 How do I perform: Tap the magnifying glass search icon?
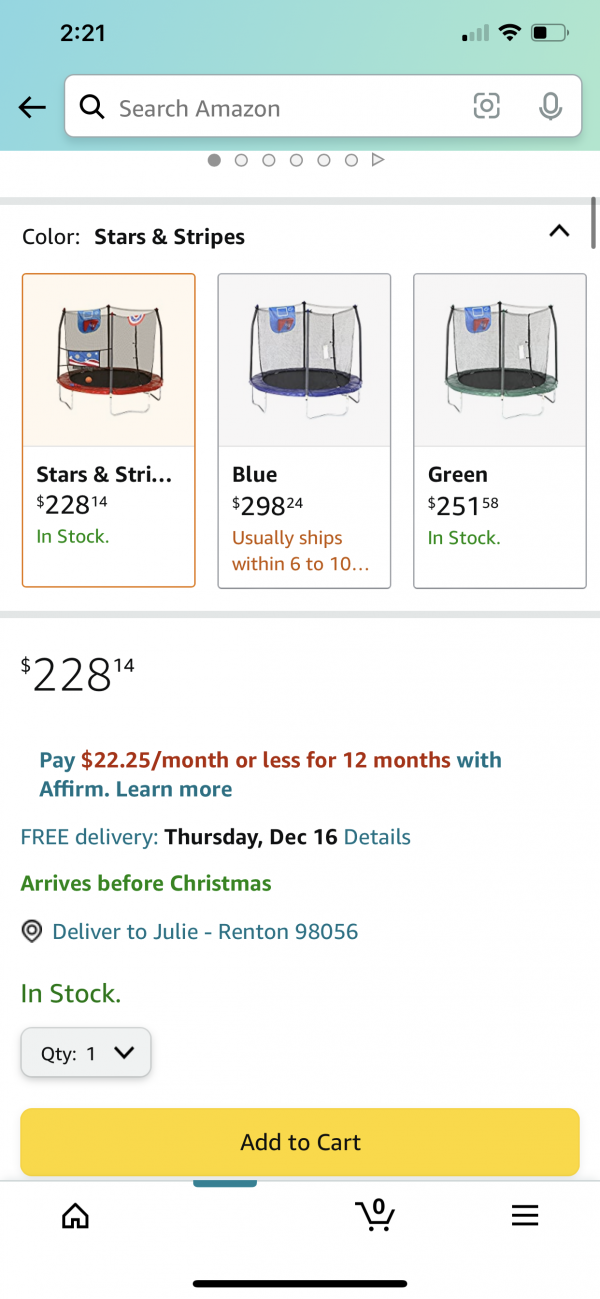tap(92, 107)
